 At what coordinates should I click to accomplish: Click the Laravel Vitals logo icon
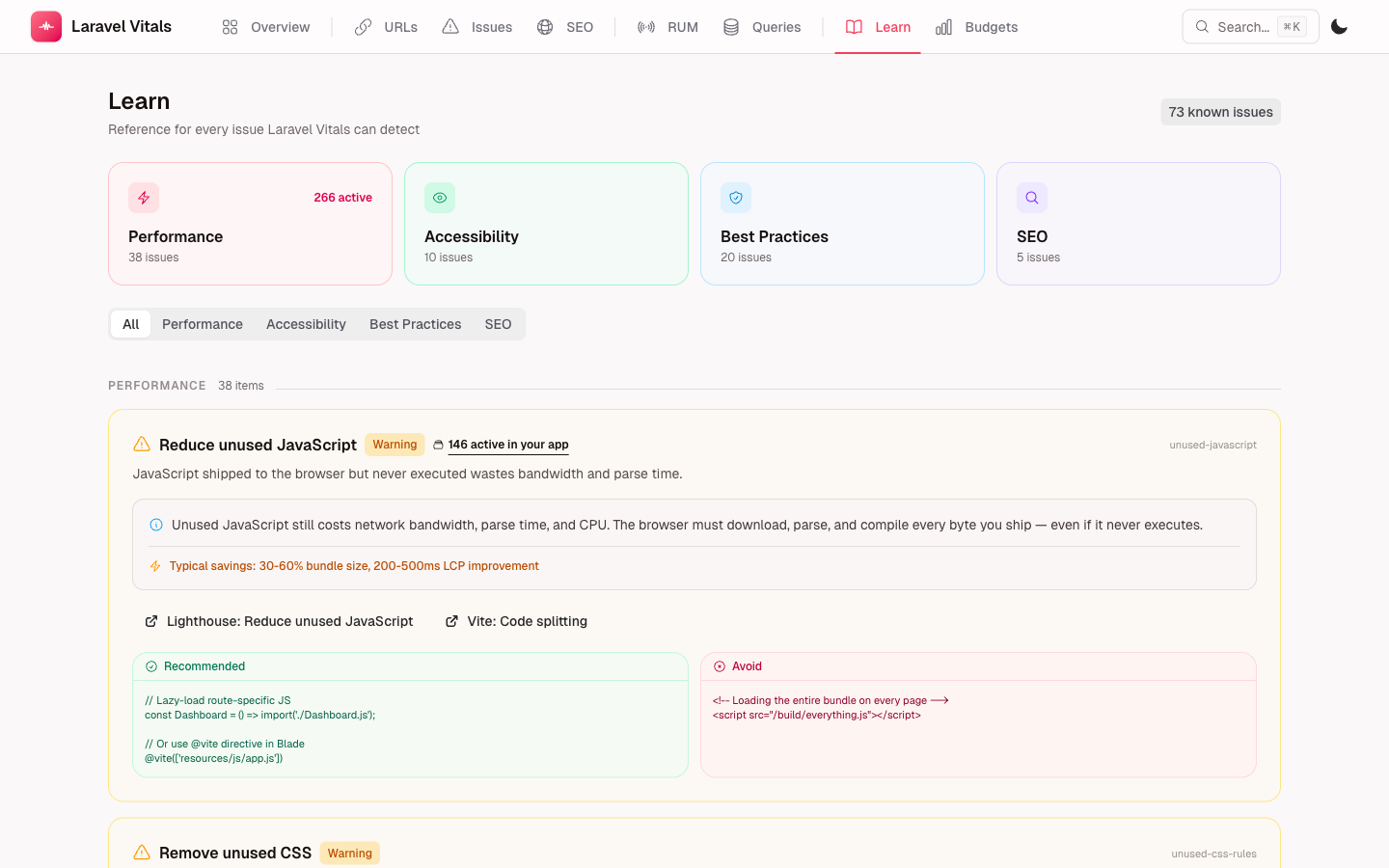[46, 27]
